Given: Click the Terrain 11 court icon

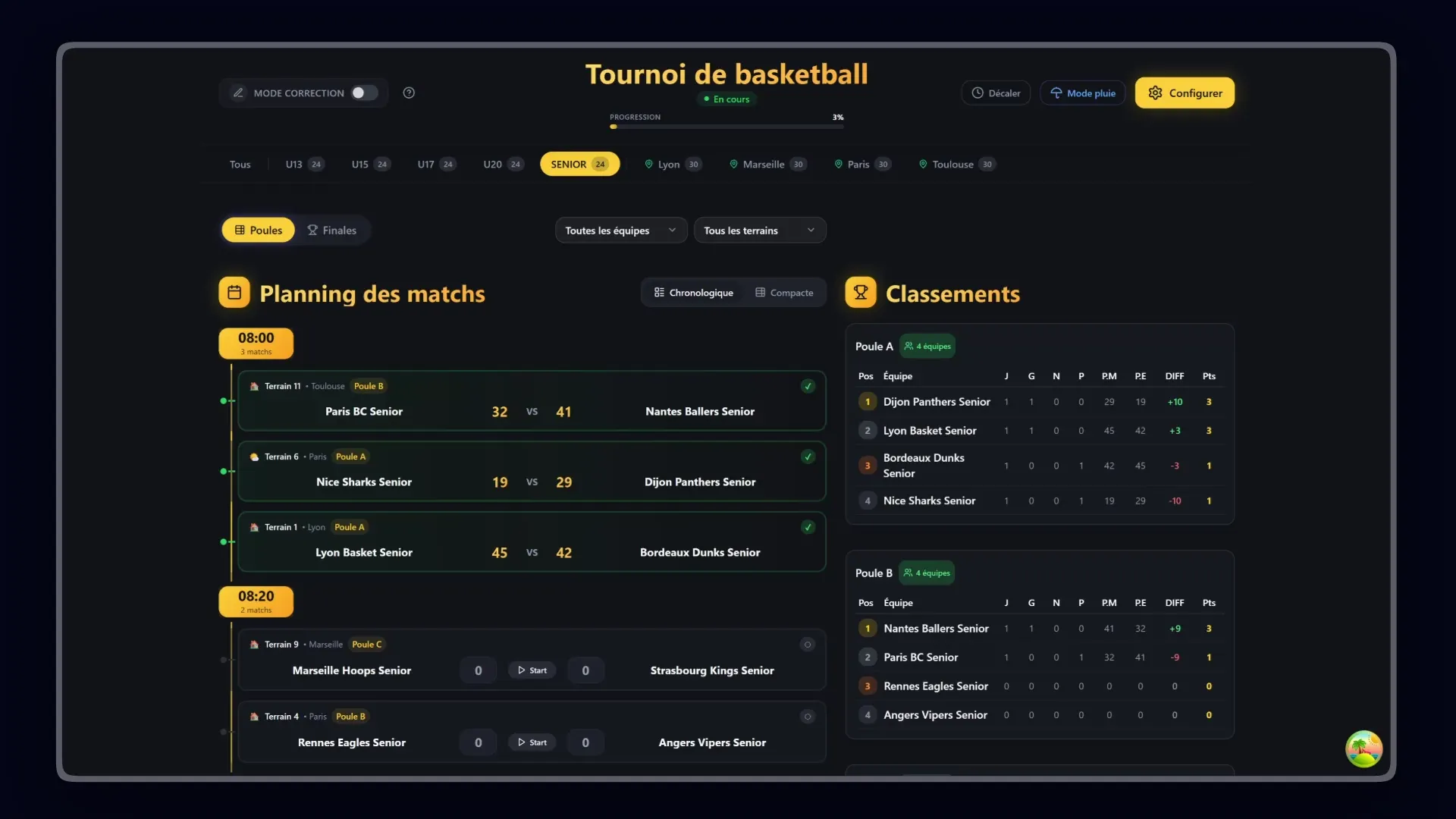Looking at the screenshot, I should pos(255,386).
